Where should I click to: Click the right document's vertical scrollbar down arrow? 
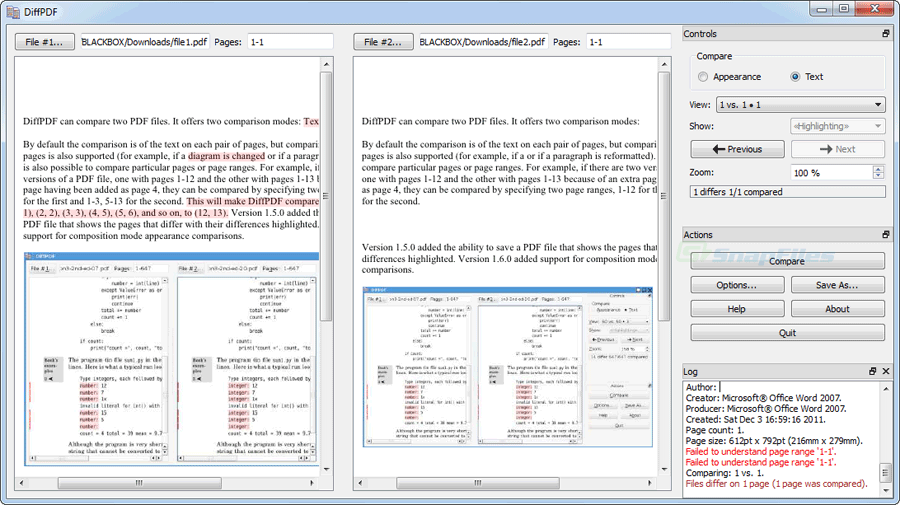664,469
